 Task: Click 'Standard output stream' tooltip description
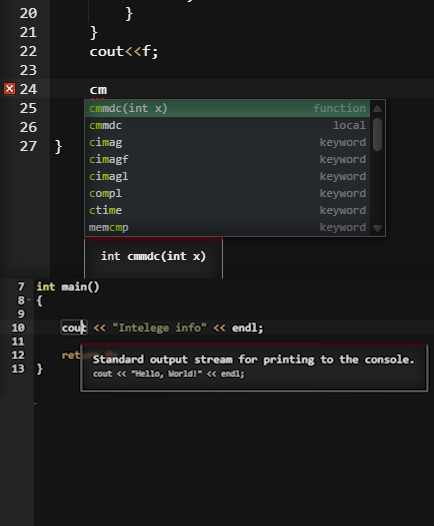coord(254,359)
